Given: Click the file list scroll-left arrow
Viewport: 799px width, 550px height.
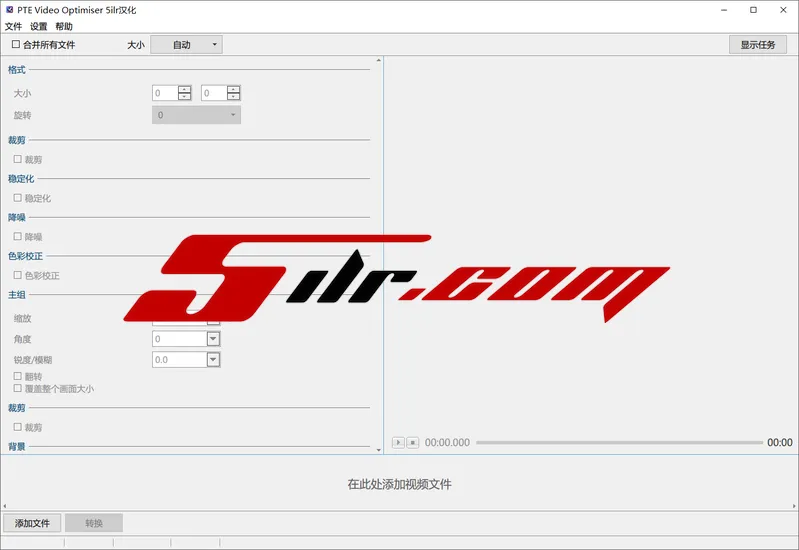Looking at the screenshot, I should click(x=5, y=506).
